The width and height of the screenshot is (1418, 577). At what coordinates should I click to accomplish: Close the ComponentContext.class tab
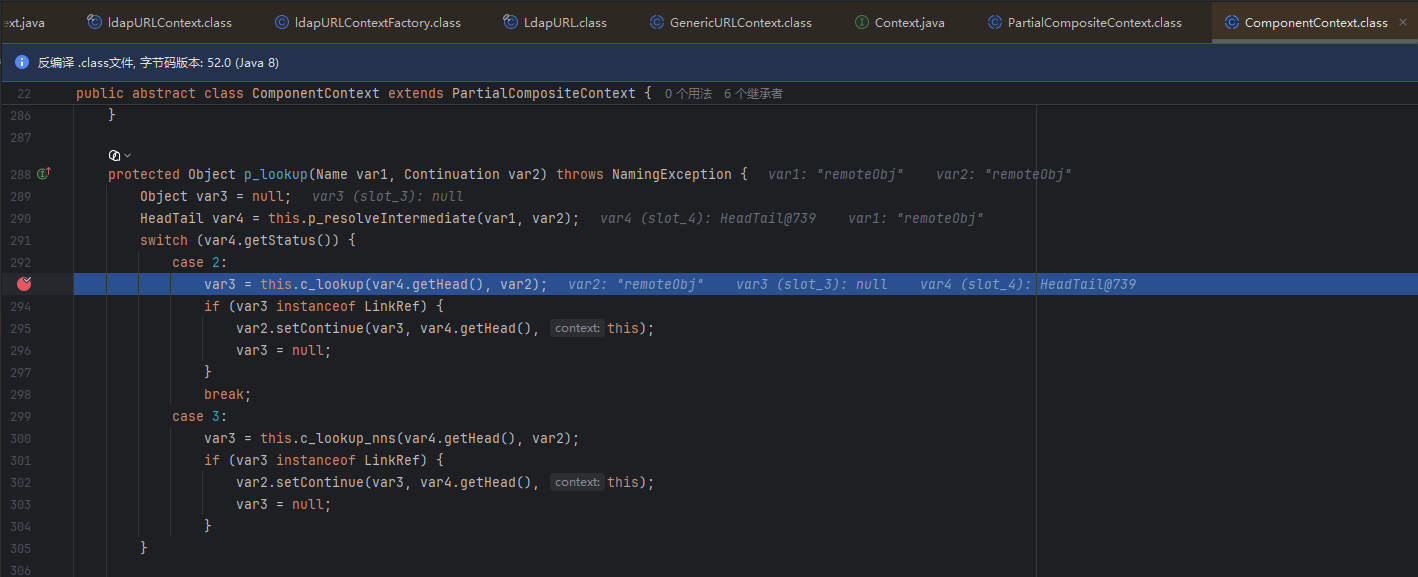(x=1404, y=22)
